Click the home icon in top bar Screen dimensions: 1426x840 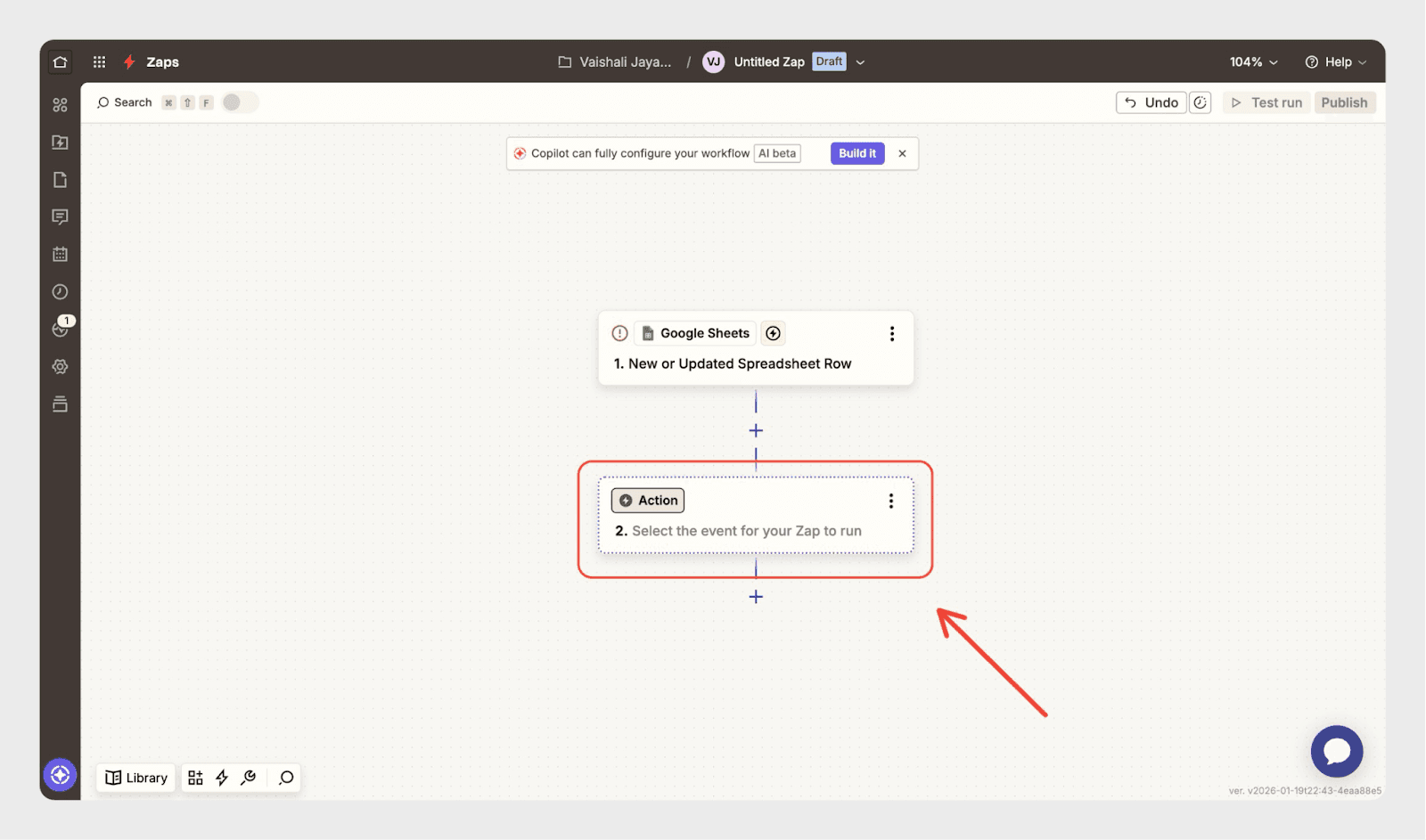pyautogui.click(x=60, y=62)
